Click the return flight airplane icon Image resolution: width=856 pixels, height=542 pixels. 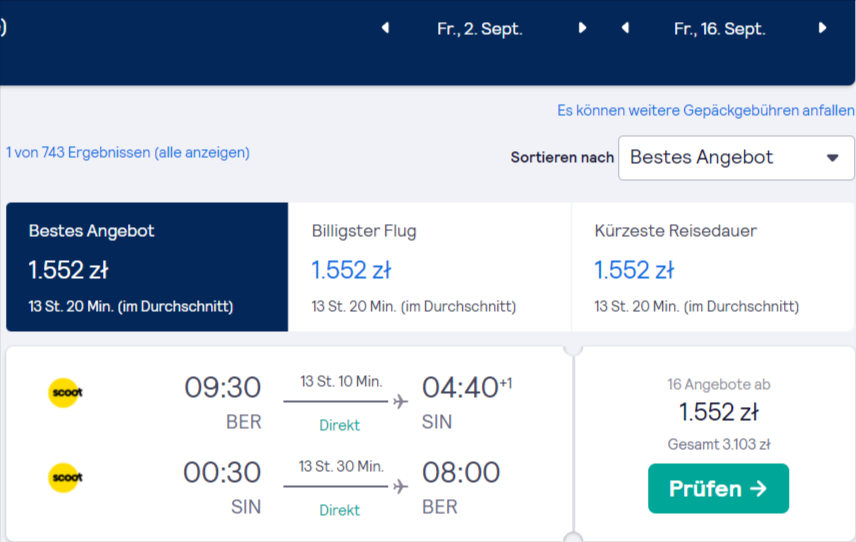pos(400,486)
